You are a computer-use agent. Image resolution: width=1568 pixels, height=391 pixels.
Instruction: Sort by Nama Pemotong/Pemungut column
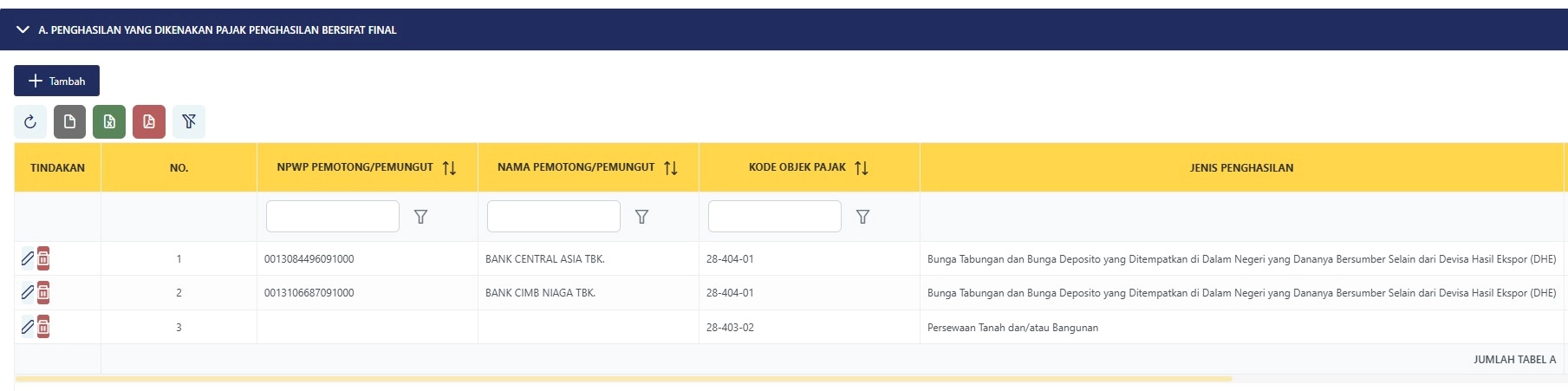pyautogui.click(x=671, y=168)
